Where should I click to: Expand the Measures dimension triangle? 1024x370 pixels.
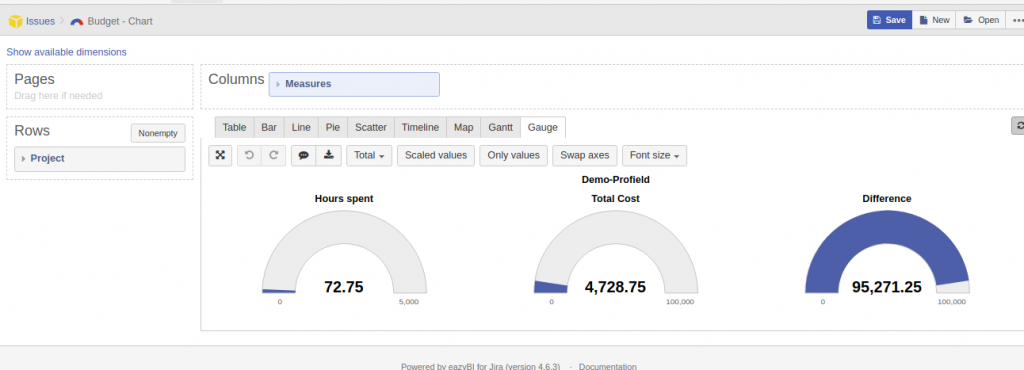278,84
